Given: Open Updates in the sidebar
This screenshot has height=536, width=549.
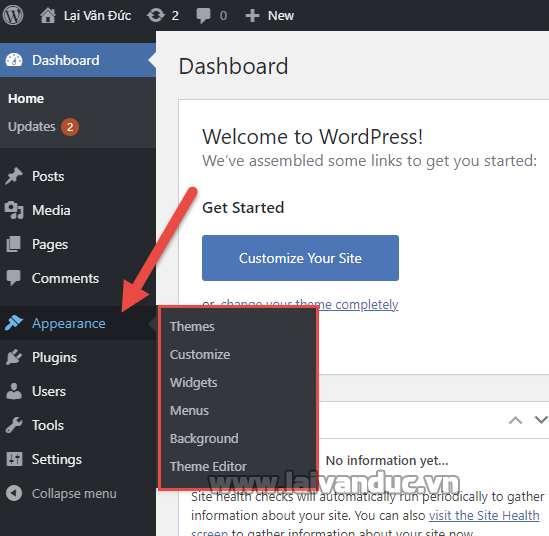Looking at the screenshot, I should point(32,126).
